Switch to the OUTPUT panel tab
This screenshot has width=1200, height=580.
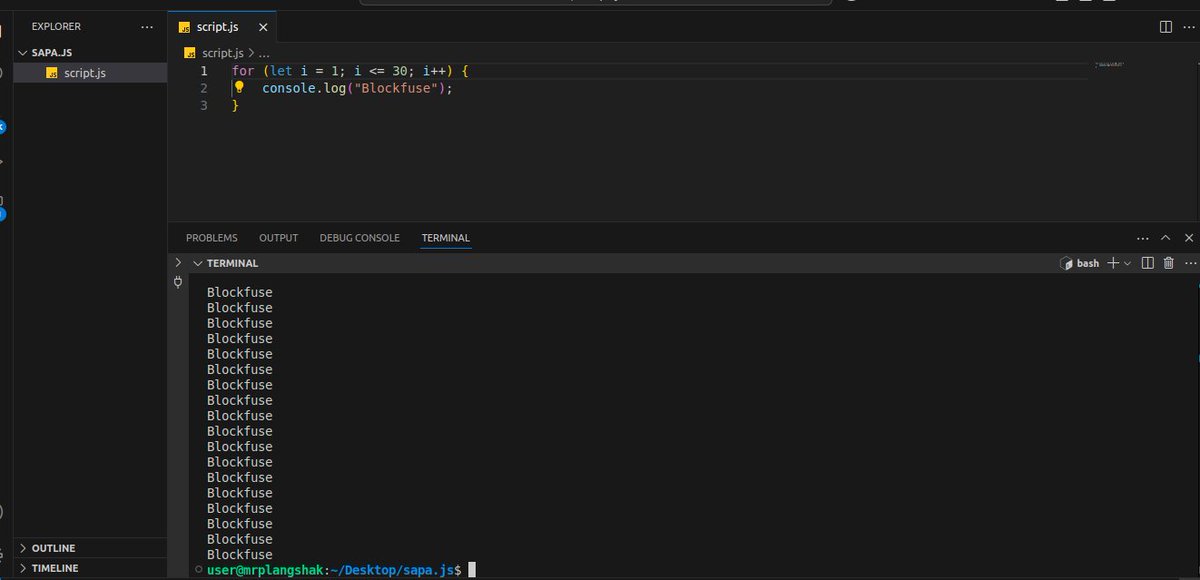[278, 238]
